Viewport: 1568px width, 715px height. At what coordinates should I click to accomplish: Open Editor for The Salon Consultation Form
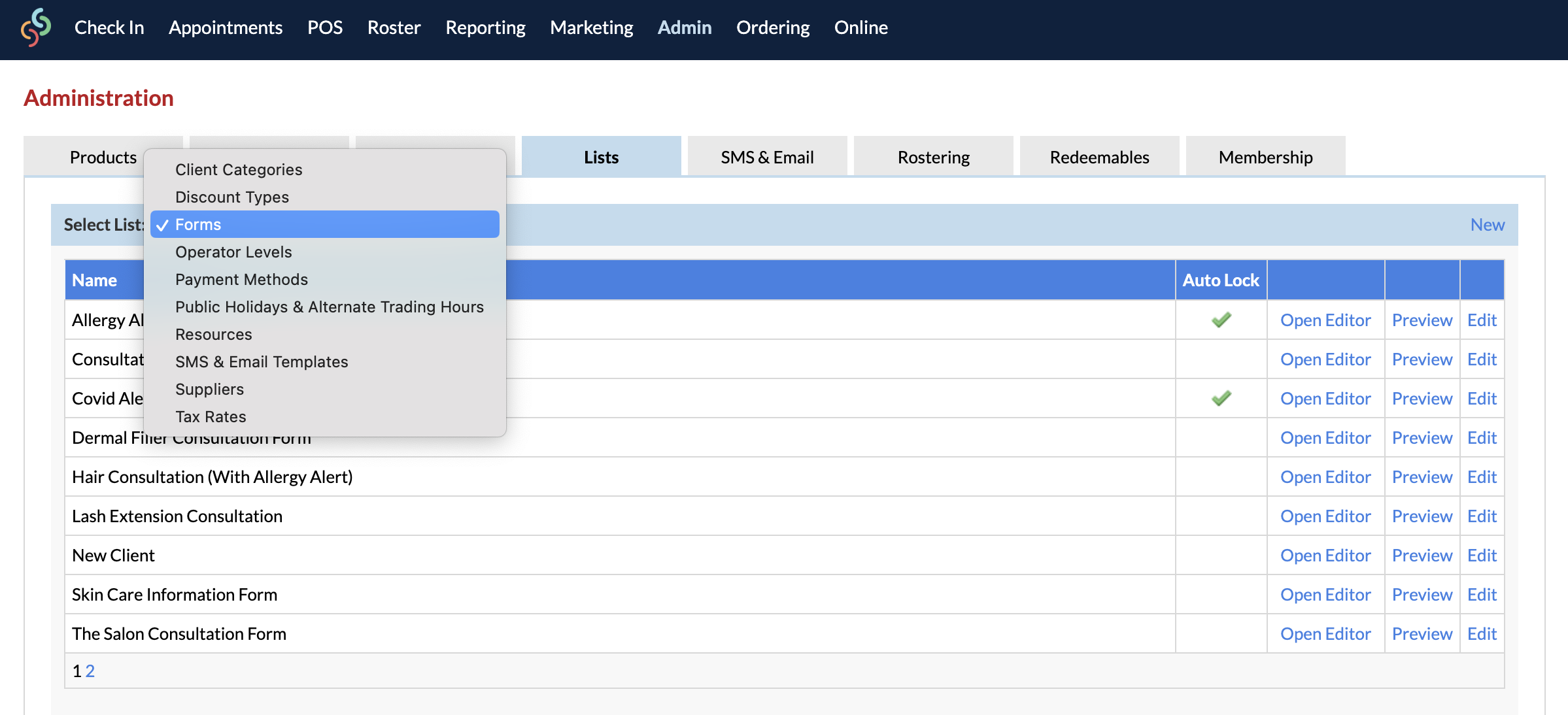coord(1325,633)
